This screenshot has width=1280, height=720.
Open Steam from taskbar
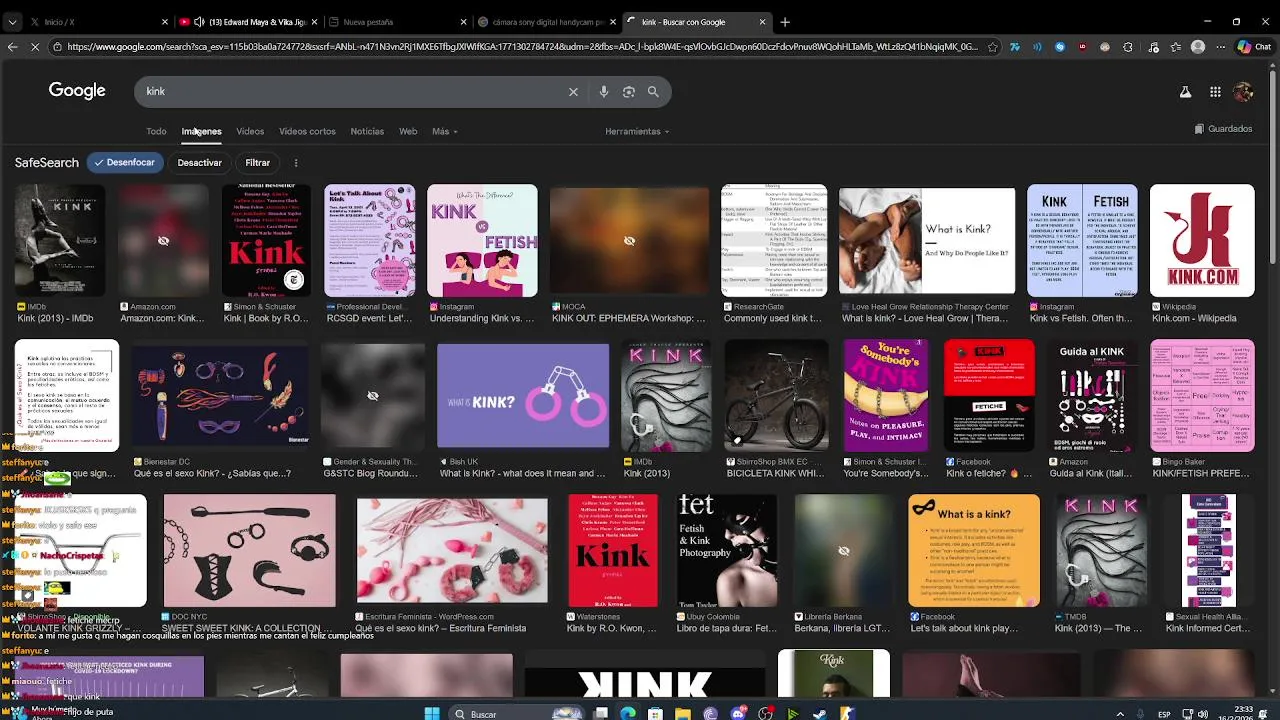pyautogui.click(x=820, y=713)
